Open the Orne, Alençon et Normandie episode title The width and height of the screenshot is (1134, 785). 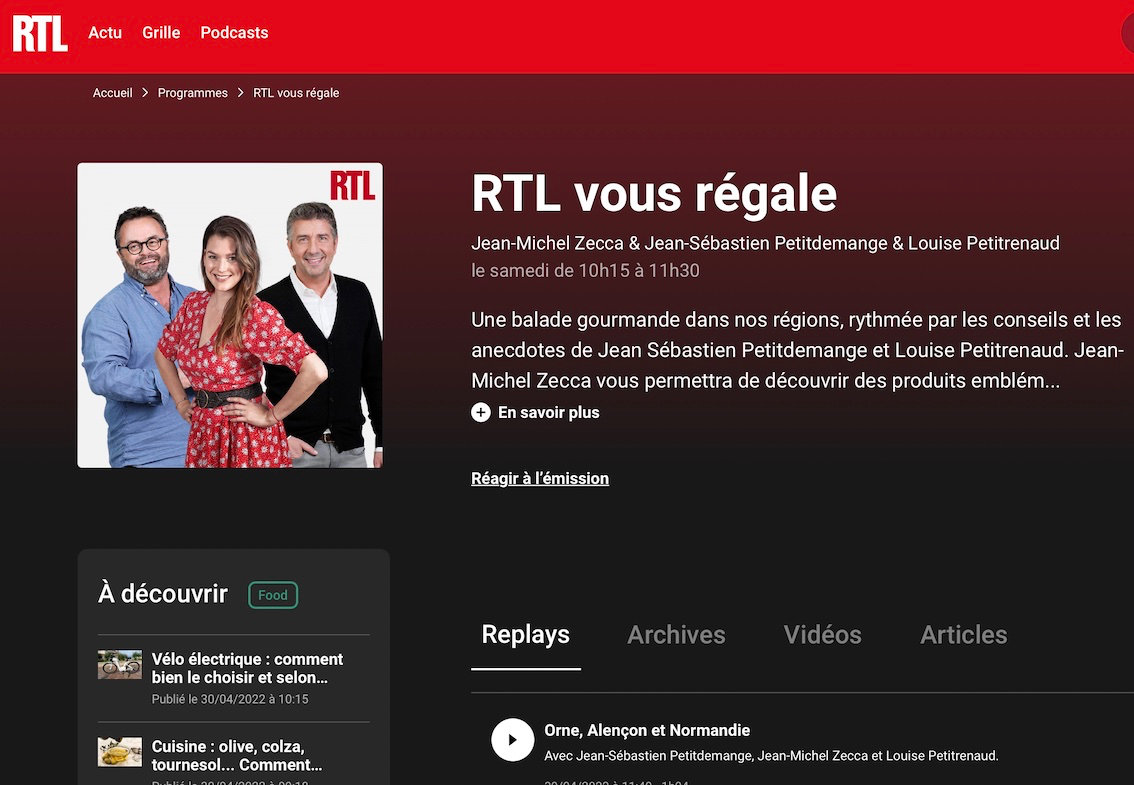[x=647, y=730]
